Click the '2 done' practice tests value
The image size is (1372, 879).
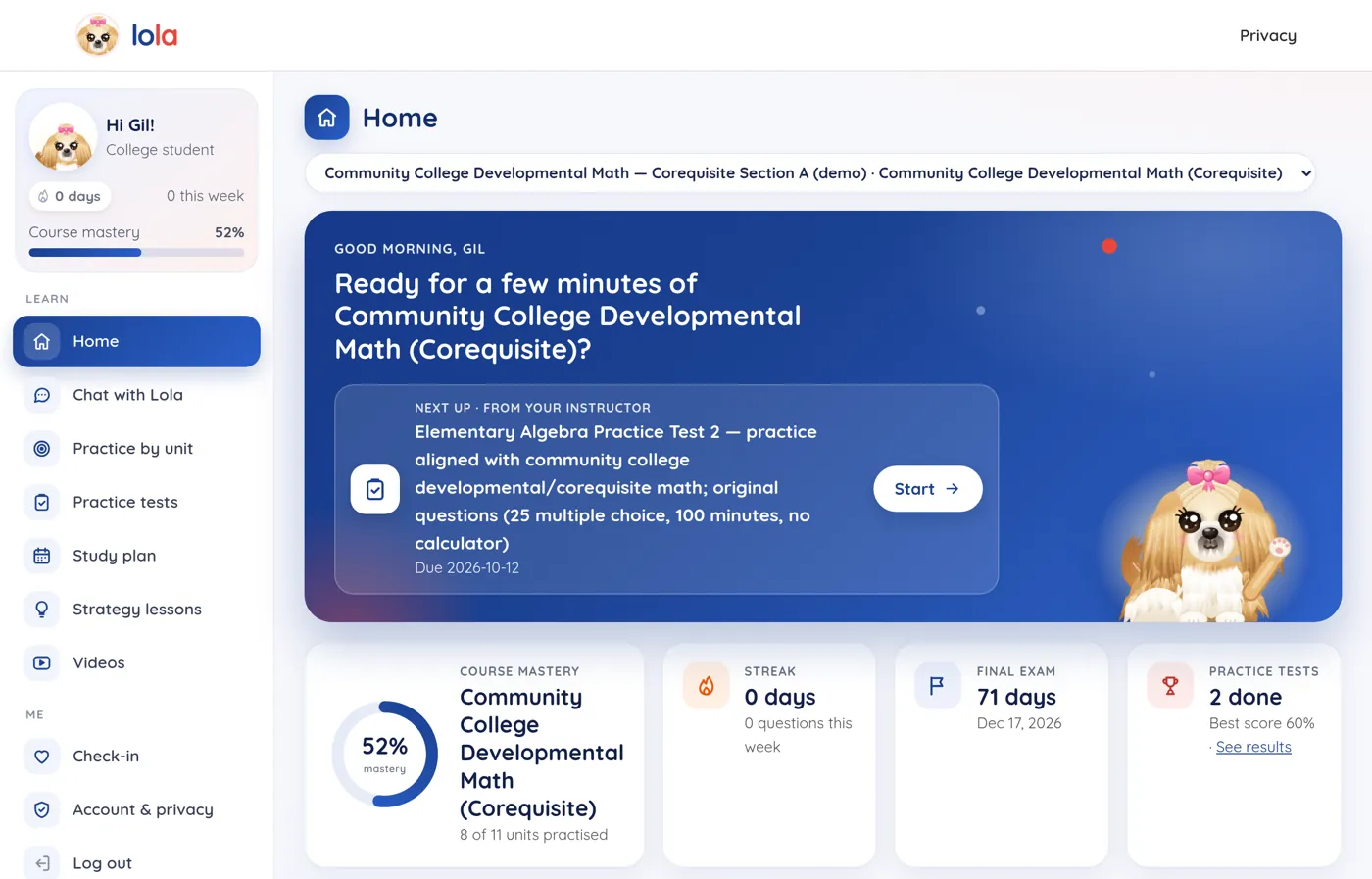pyautogui.click(x=1246, y=697)
